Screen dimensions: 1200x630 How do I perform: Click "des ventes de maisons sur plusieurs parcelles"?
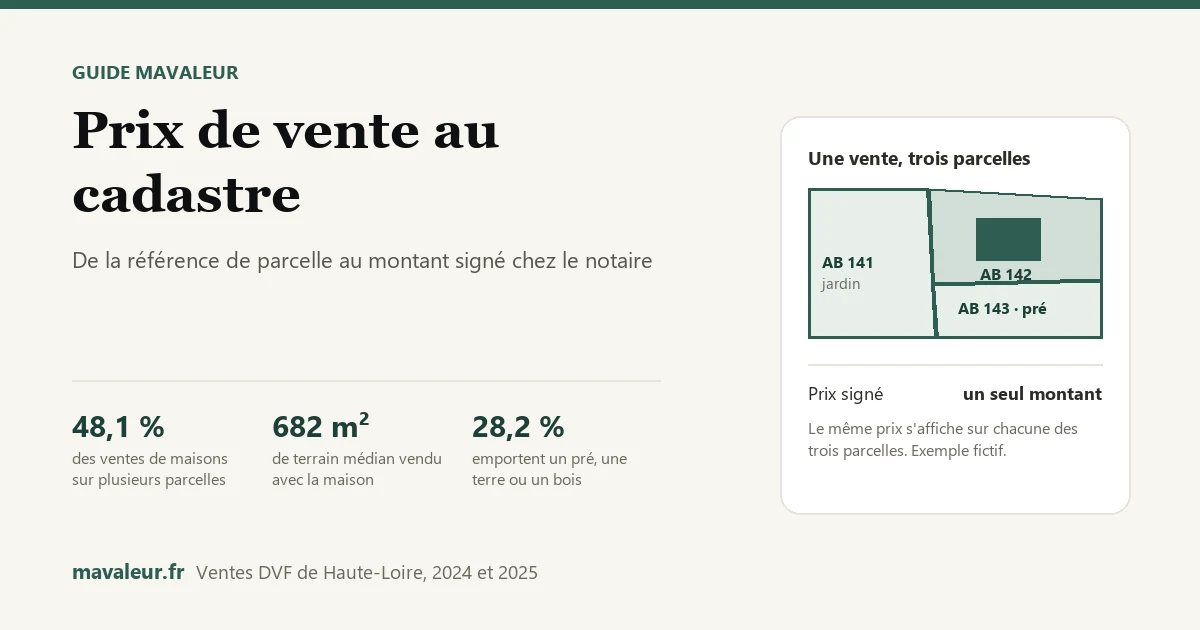(150, 469)
